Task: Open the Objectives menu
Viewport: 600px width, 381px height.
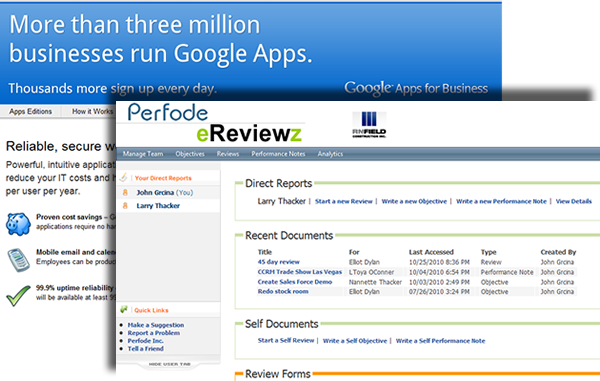Action: 190,154
